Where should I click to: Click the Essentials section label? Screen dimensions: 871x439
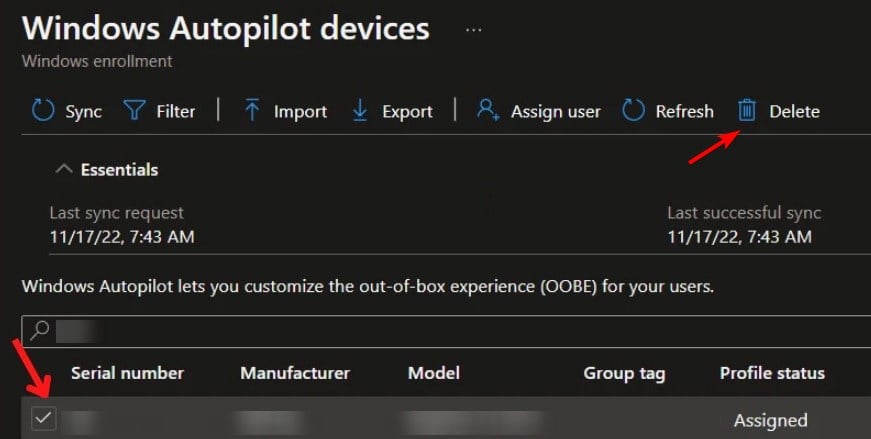click(120, 169)
